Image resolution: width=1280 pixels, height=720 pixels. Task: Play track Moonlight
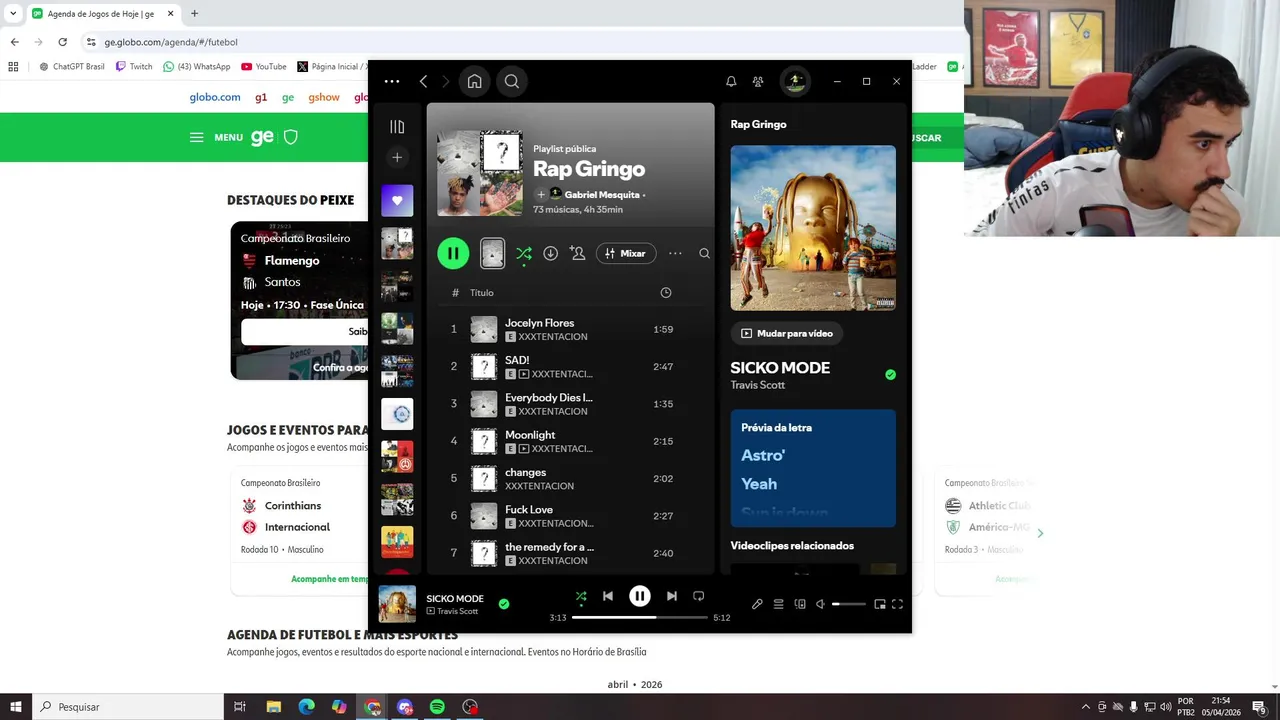pyautogui.click(x=570, y=441)
